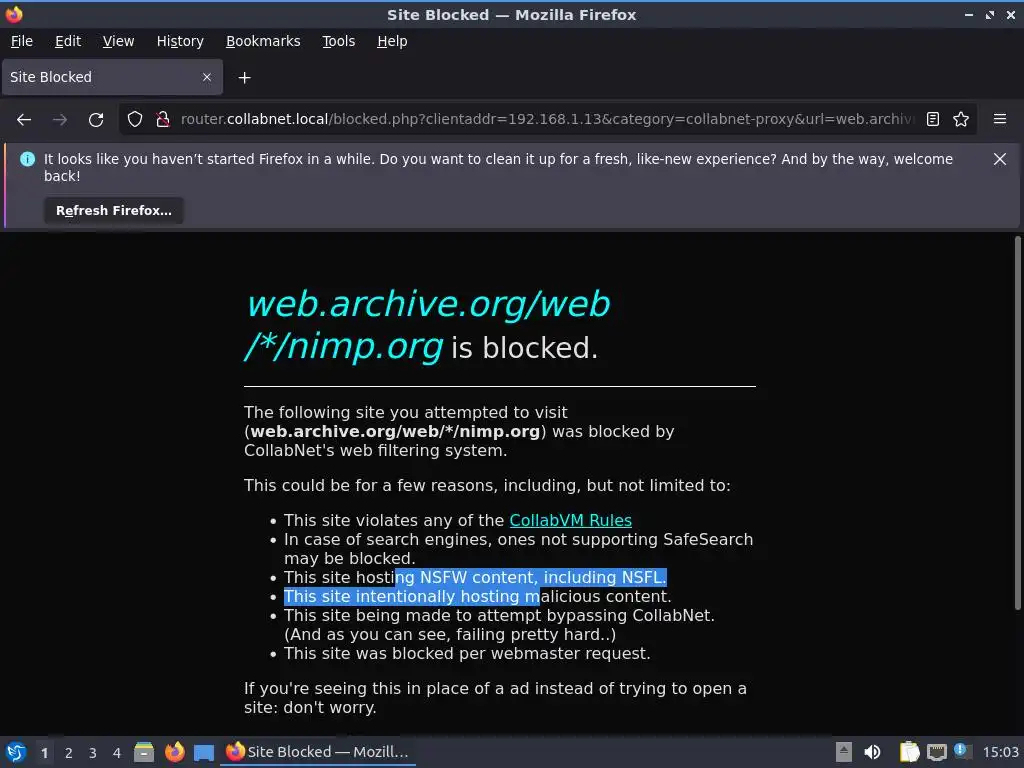Click the 15:03 clock
Image resolution: width=1024 pixels, height=768 pixels.
pyautogui.click(x=1000, y=752)
